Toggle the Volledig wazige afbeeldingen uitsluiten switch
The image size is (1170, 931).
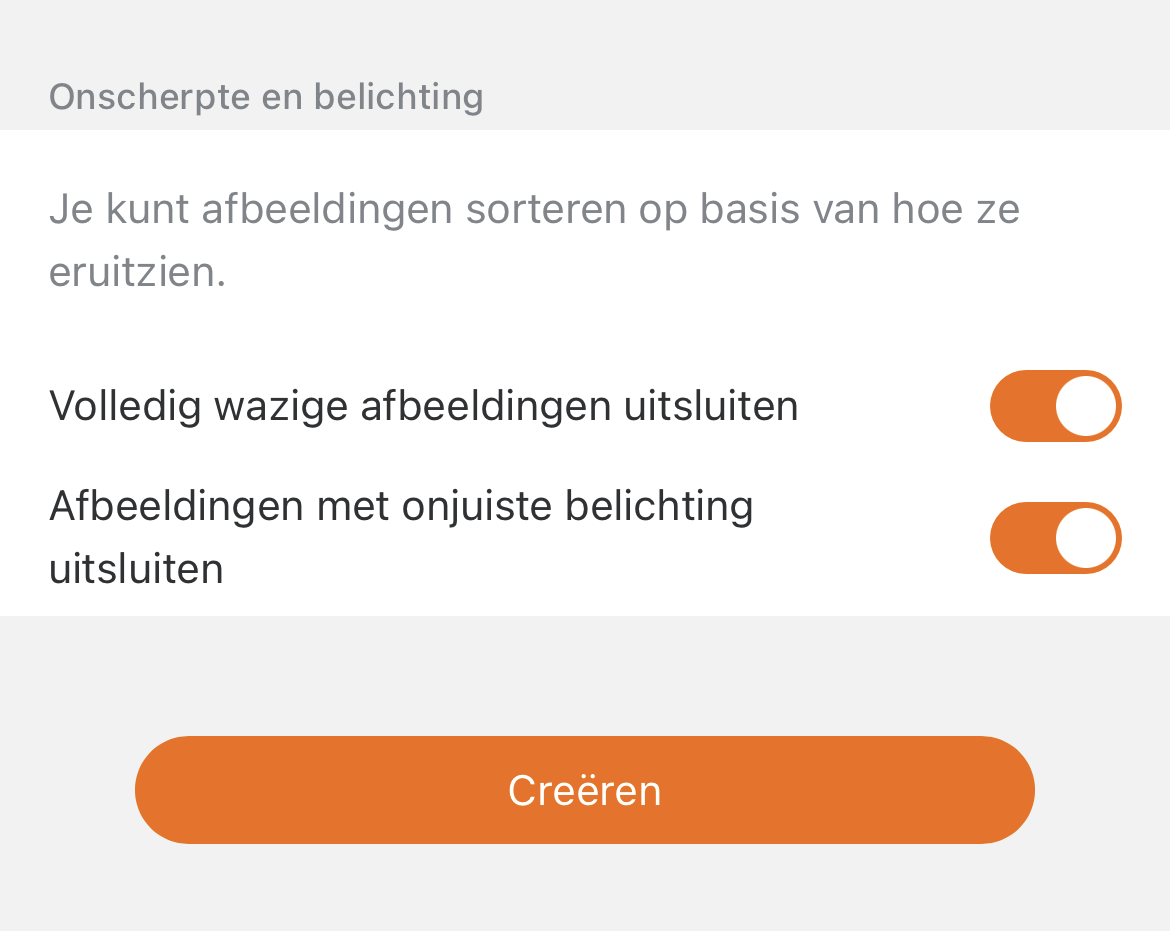tap(1055, 406)
